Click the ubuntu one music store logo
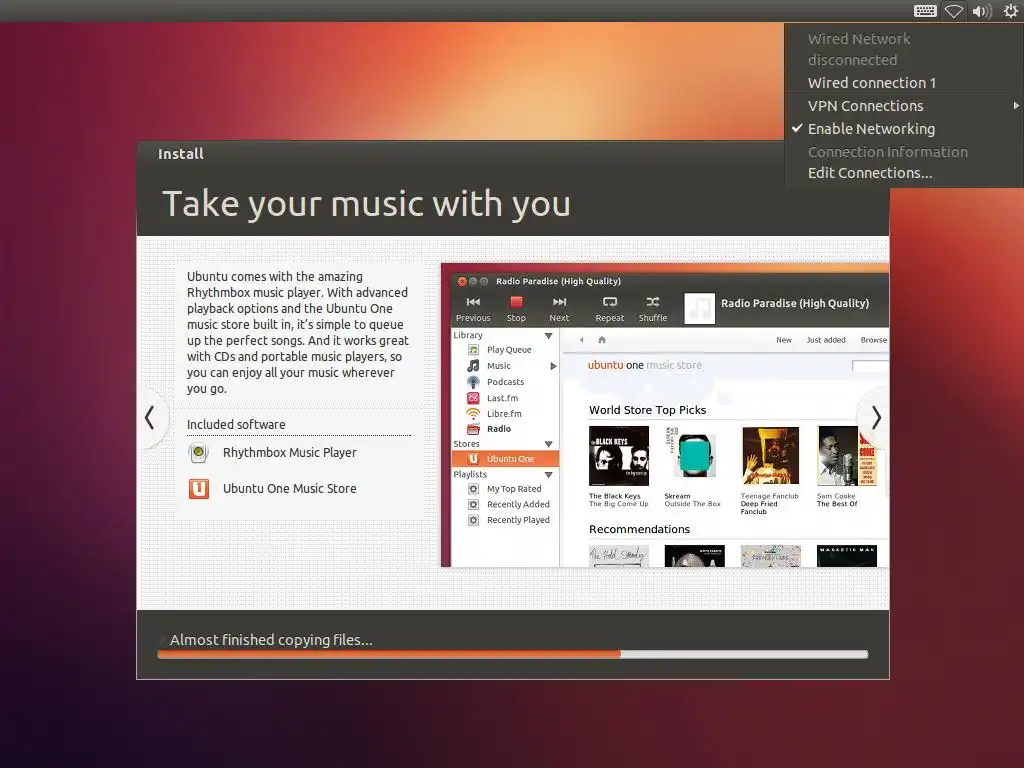 (645, 365)
